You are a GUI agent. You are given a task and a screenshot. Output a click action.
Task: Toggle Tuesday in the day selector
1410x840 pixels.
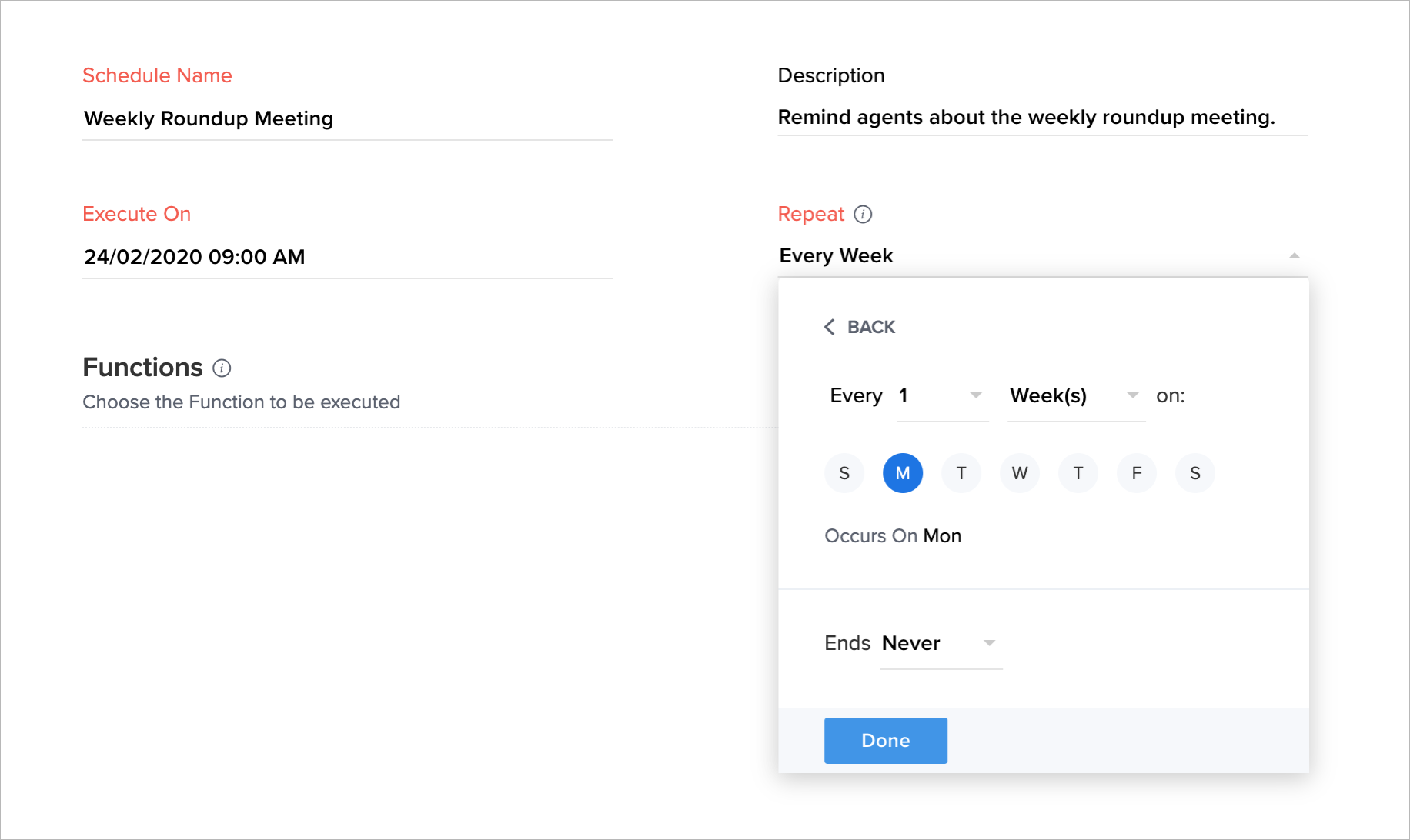coord(961,473)
